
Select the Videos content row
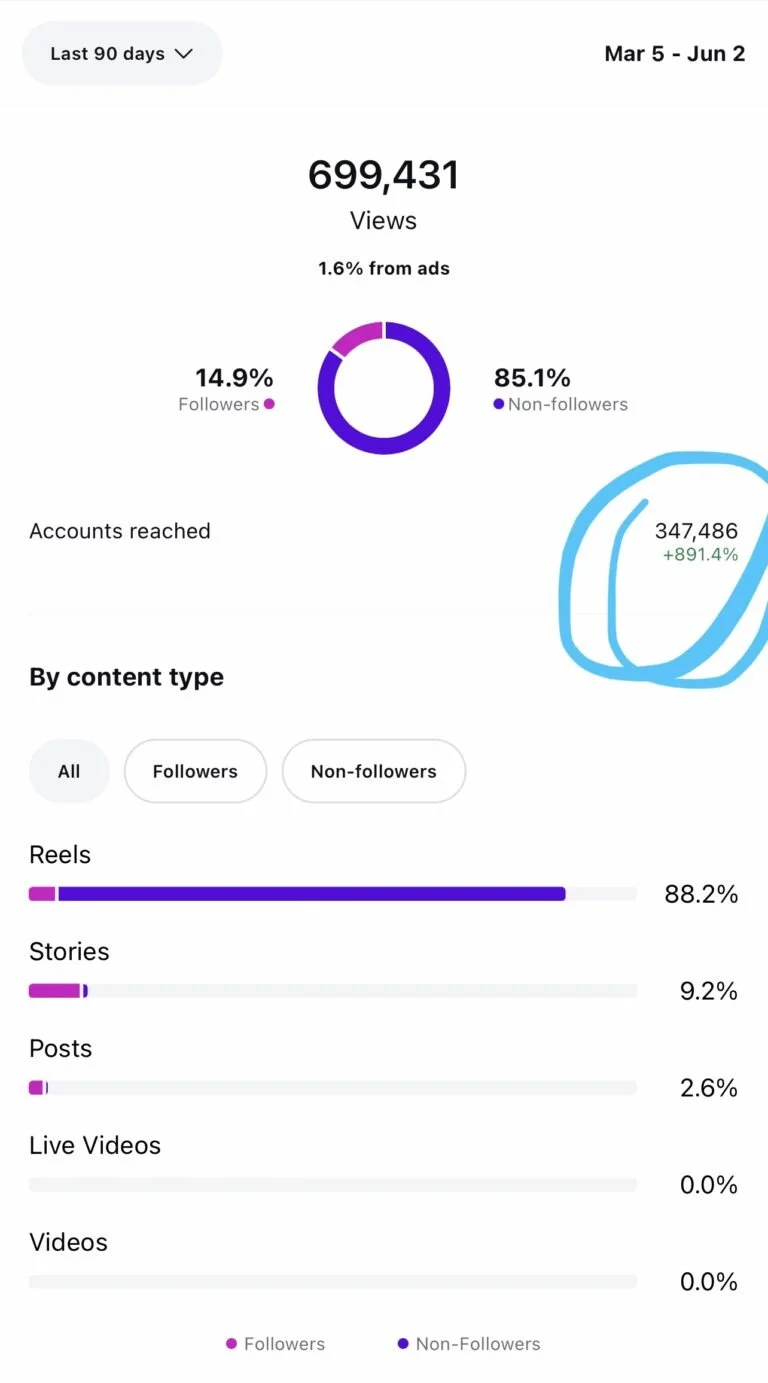point(384,1262)
